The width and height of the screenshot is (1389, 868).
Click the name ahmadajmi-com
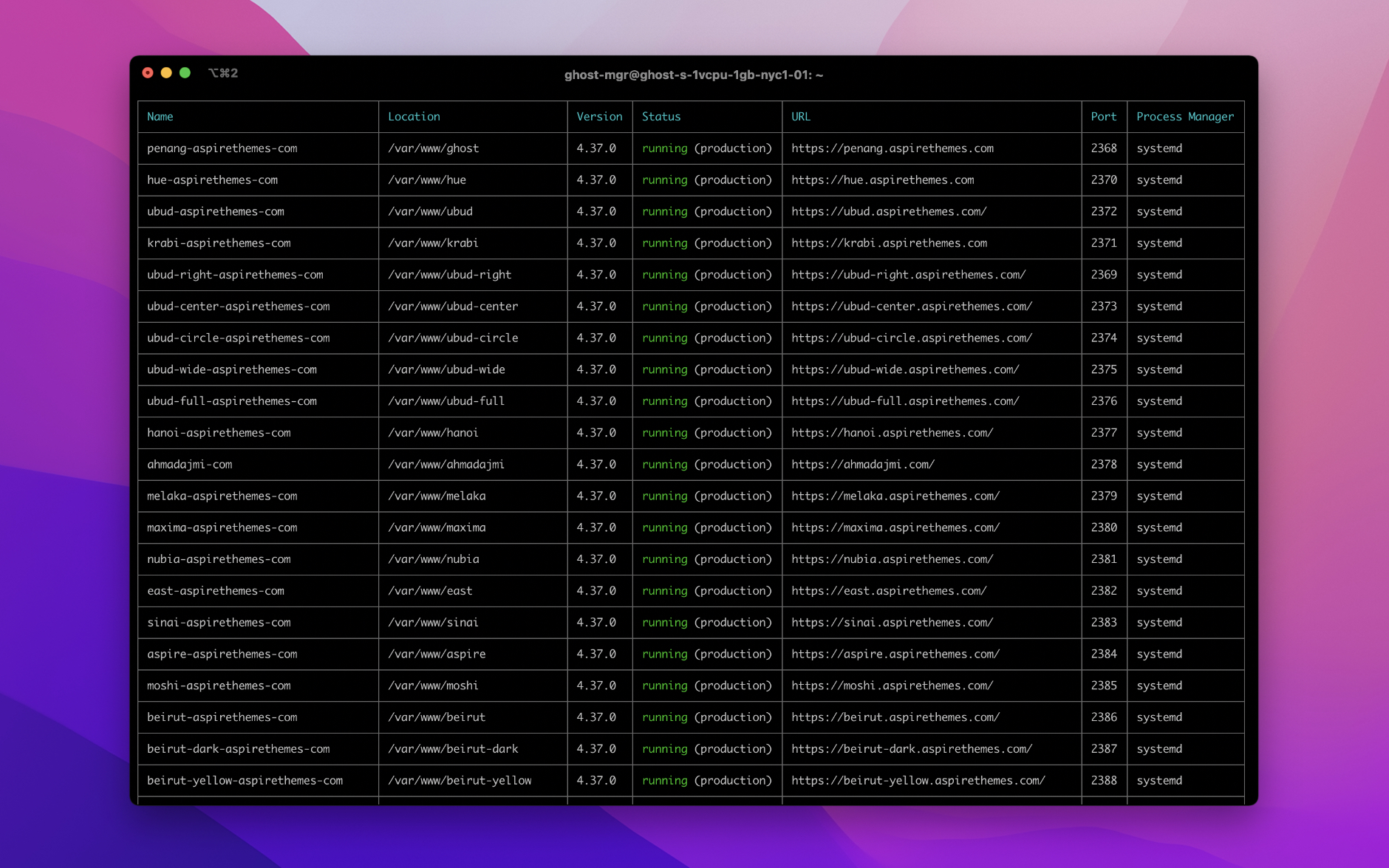(189, 465)
